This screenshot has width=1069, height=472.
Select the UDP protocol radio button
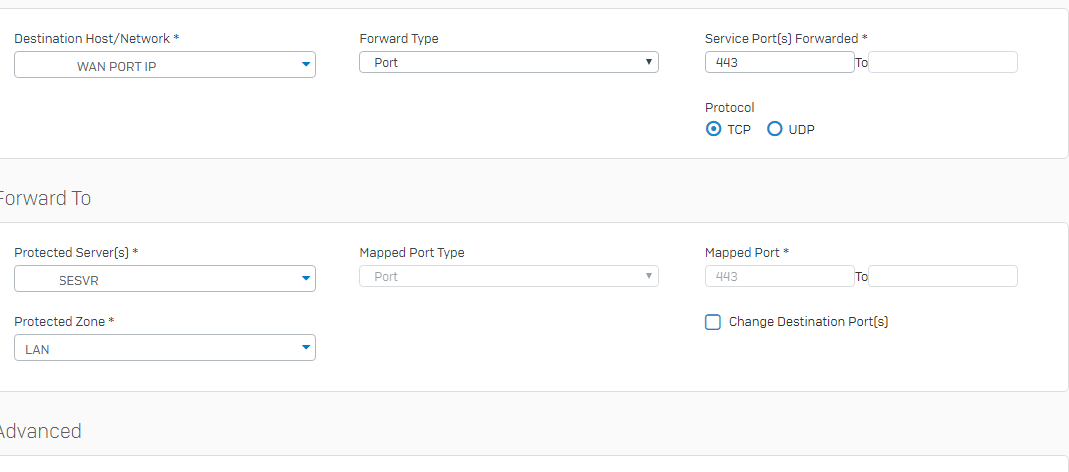pos(774,129)
